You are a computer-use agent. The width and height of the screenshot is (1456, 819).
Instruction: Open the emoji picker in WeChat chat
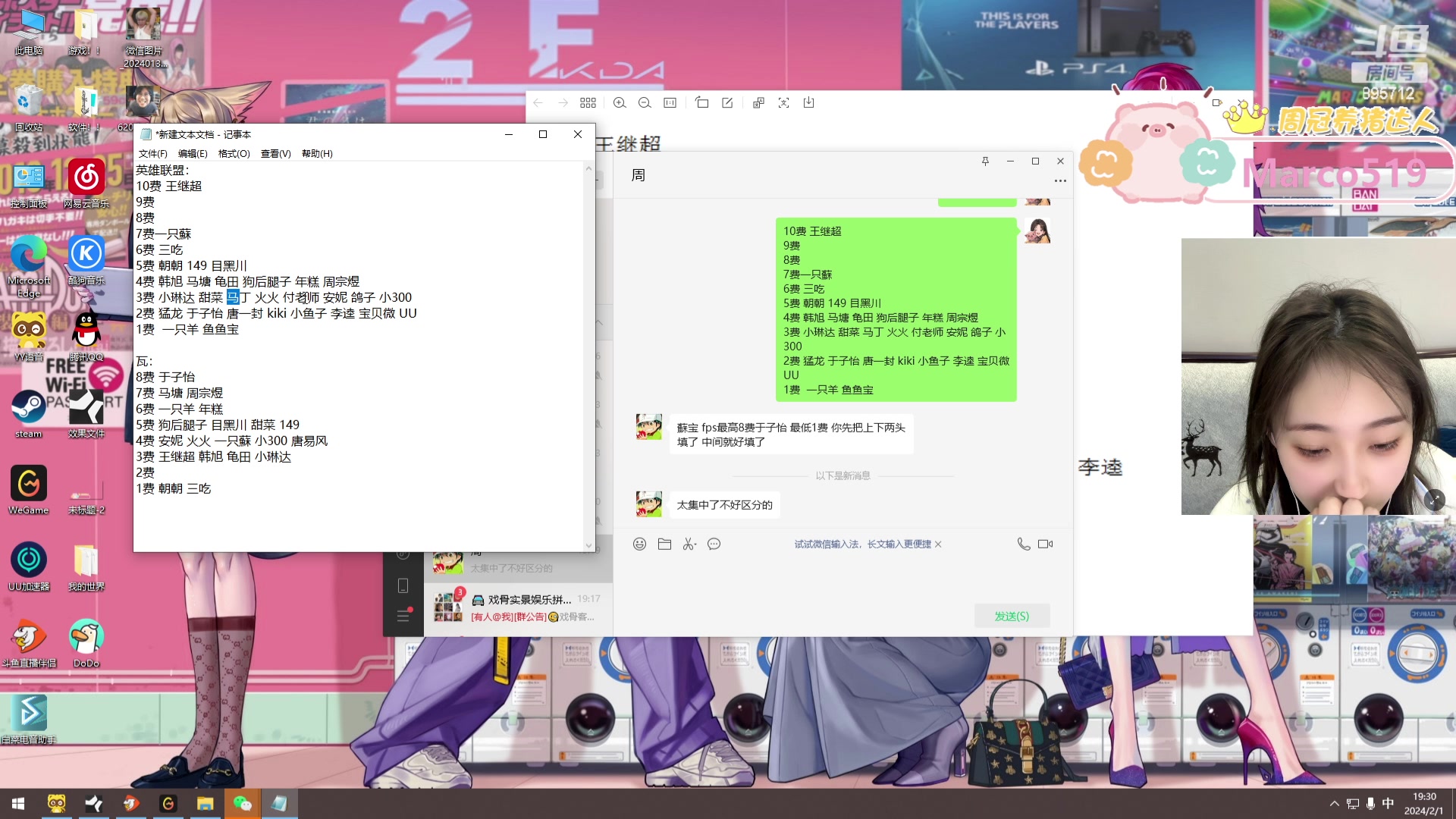click(639, 544)
